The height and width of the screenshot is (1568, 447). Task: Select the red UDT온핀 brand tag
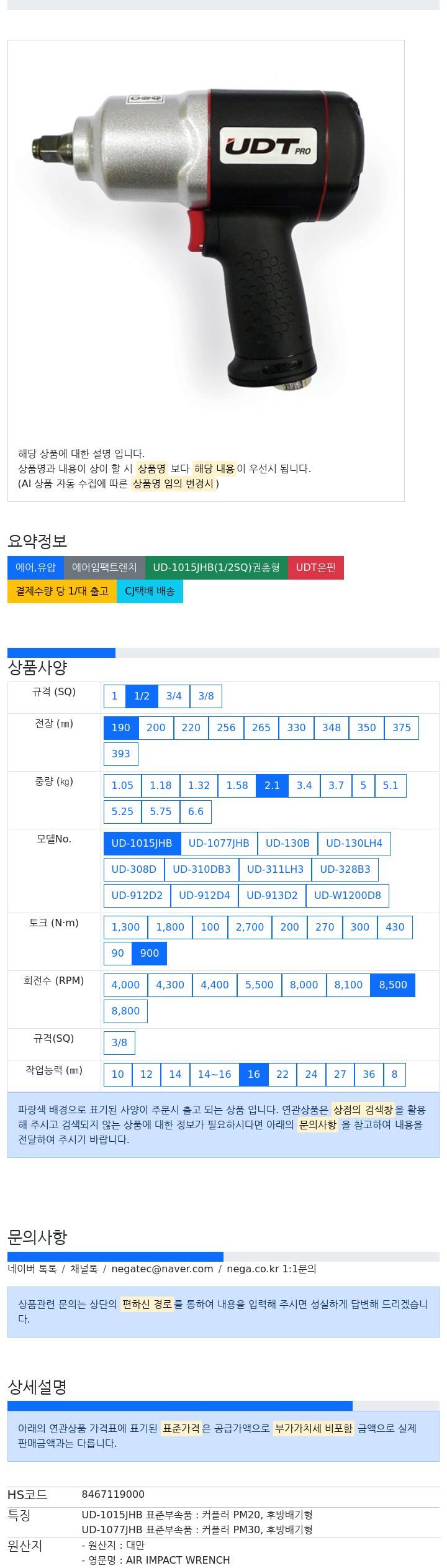click(315, 567)
